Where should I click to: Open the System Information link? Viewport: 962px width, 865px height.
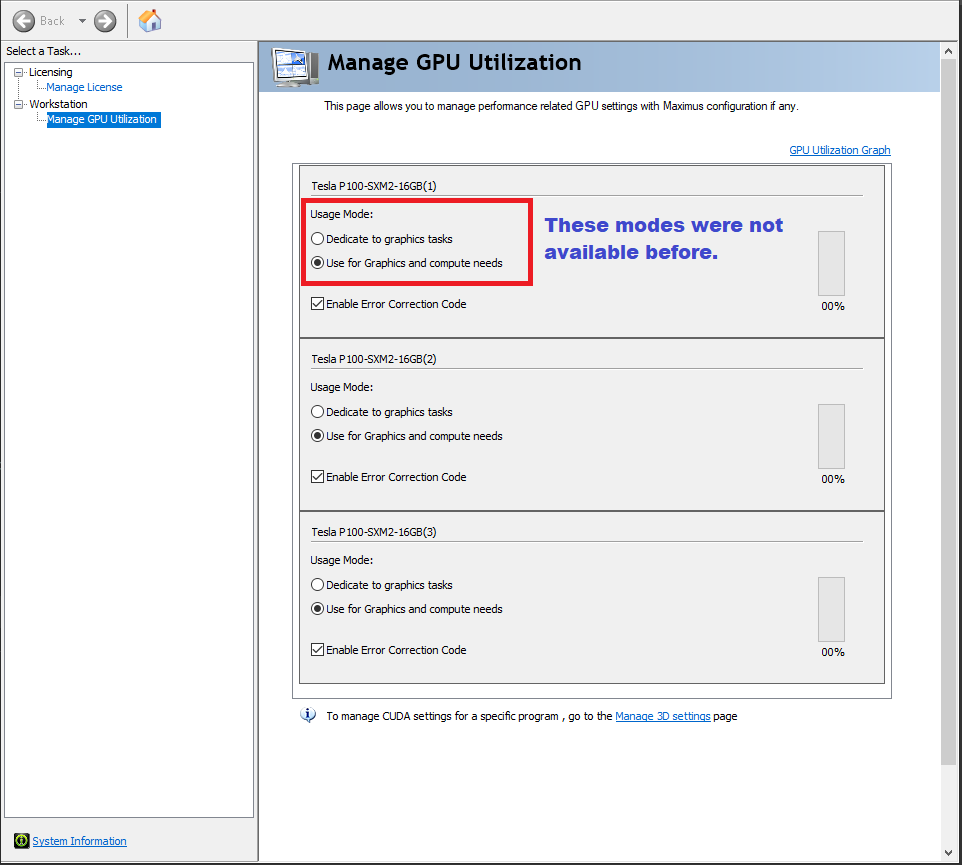pos(79,841)
